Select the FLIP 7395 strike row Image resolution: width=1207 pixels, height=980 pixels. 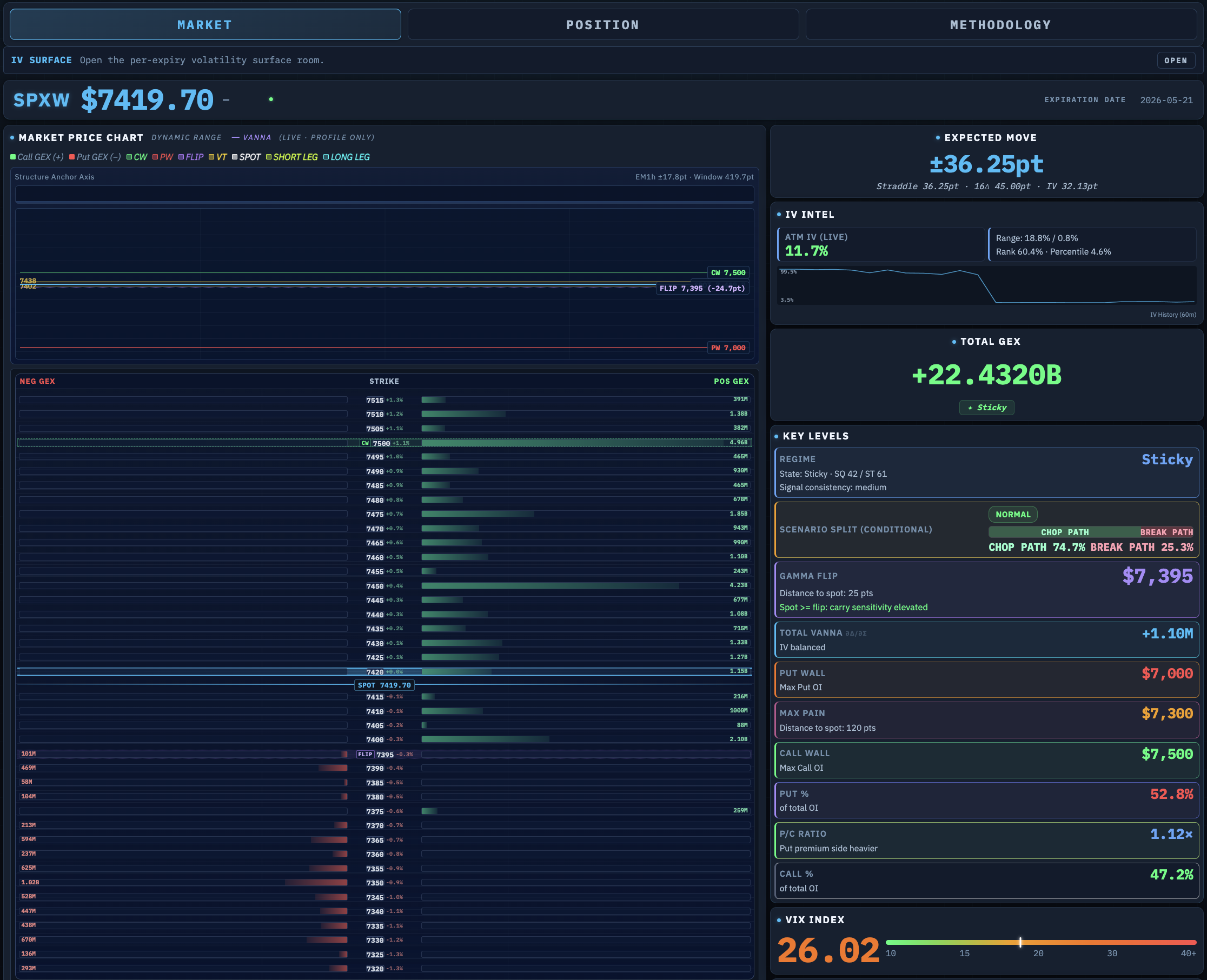[384, 754]
